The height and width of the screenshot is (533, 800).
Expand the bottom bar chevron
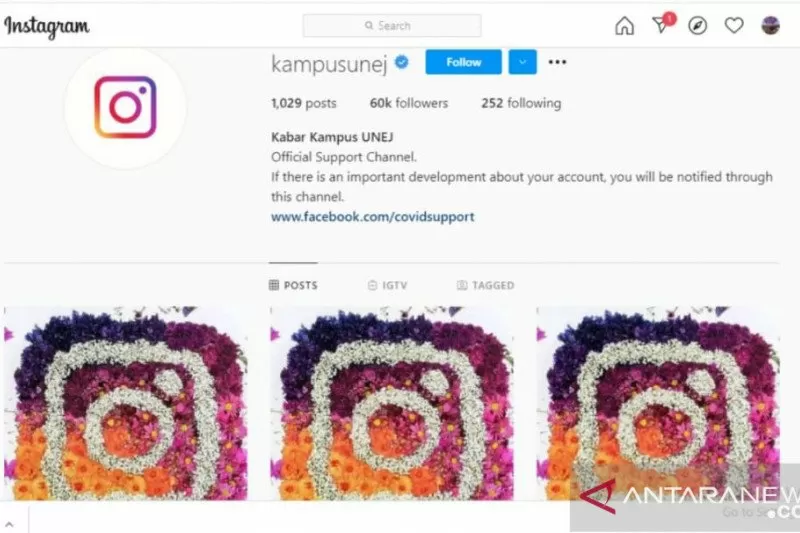[9, 524]
